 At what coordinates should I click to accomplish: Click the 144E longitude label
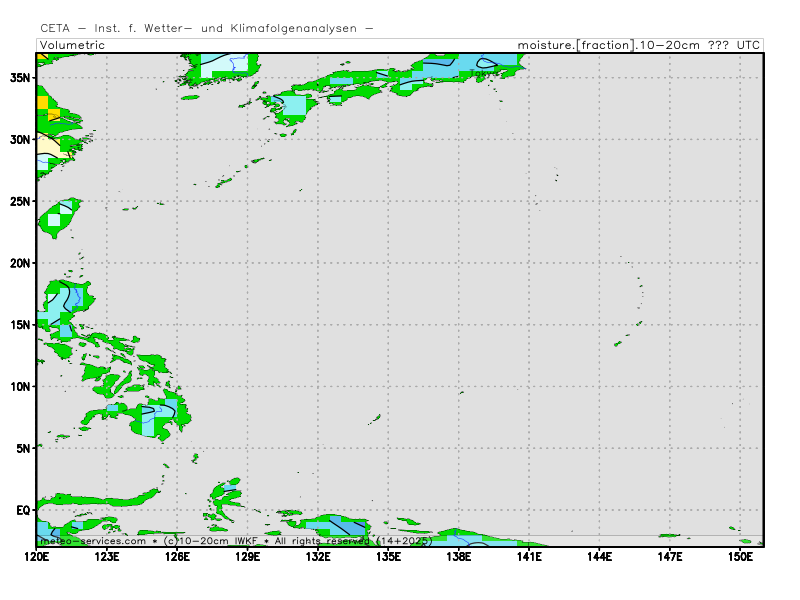tap(599, 556)
